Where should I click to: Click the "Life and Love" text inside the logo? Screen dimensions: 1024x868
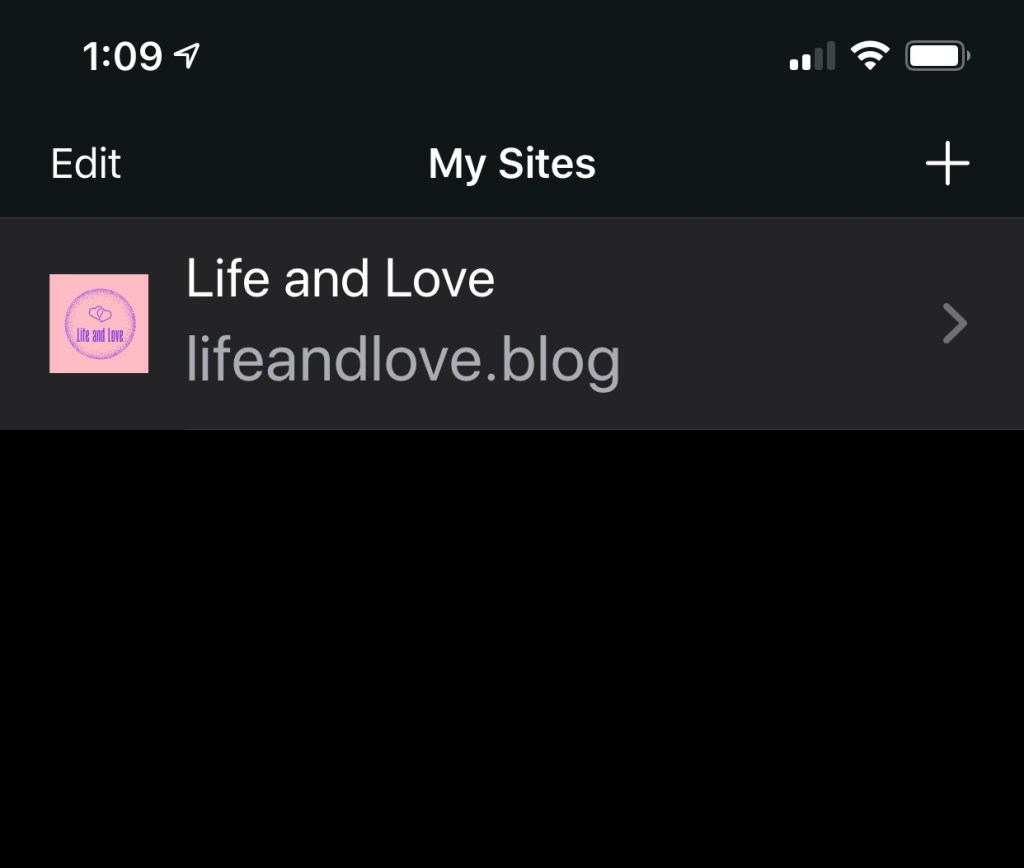(x=100, y=336)
